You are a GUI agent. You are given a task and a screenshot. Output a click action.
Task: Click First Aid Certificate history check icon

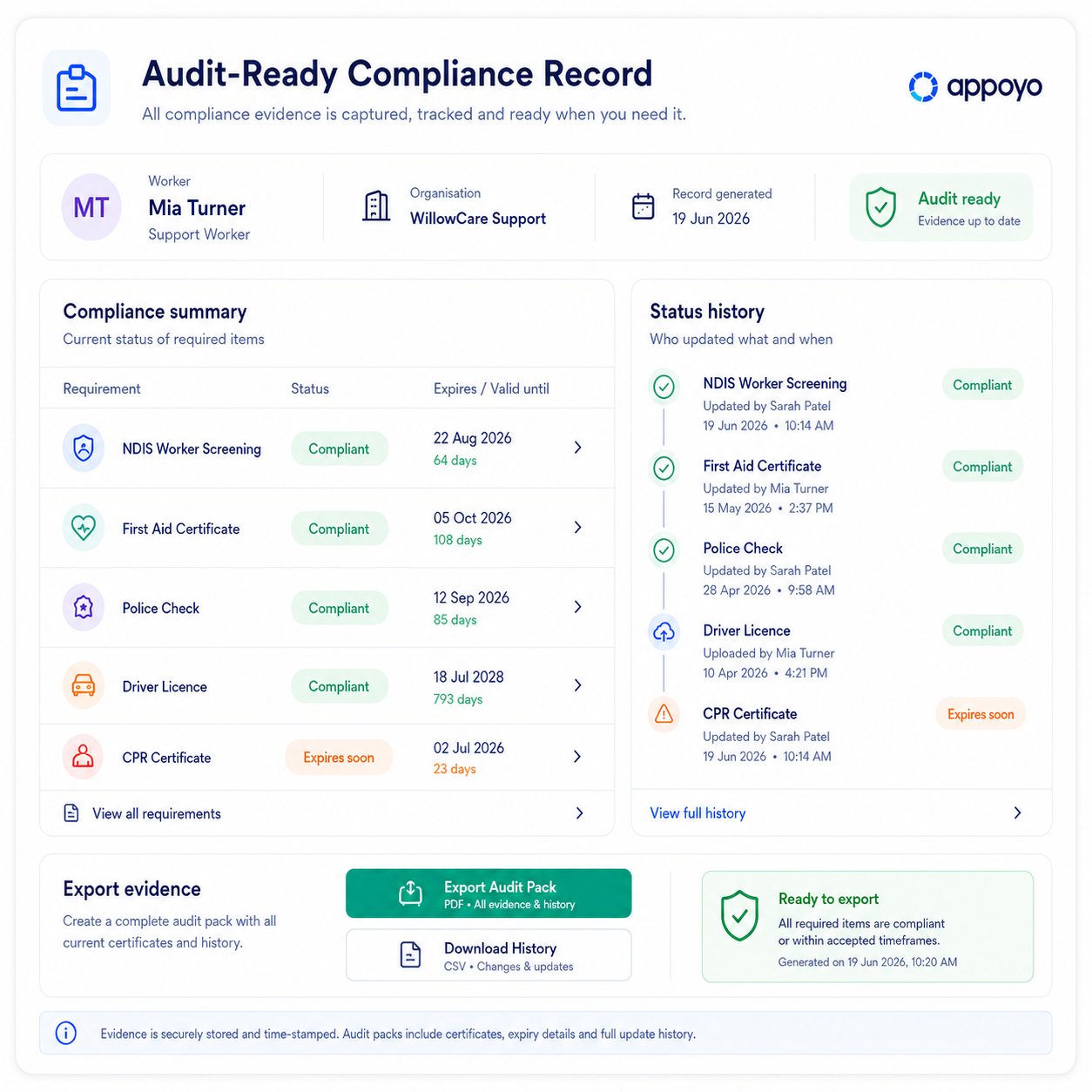(x=664, y=468)
